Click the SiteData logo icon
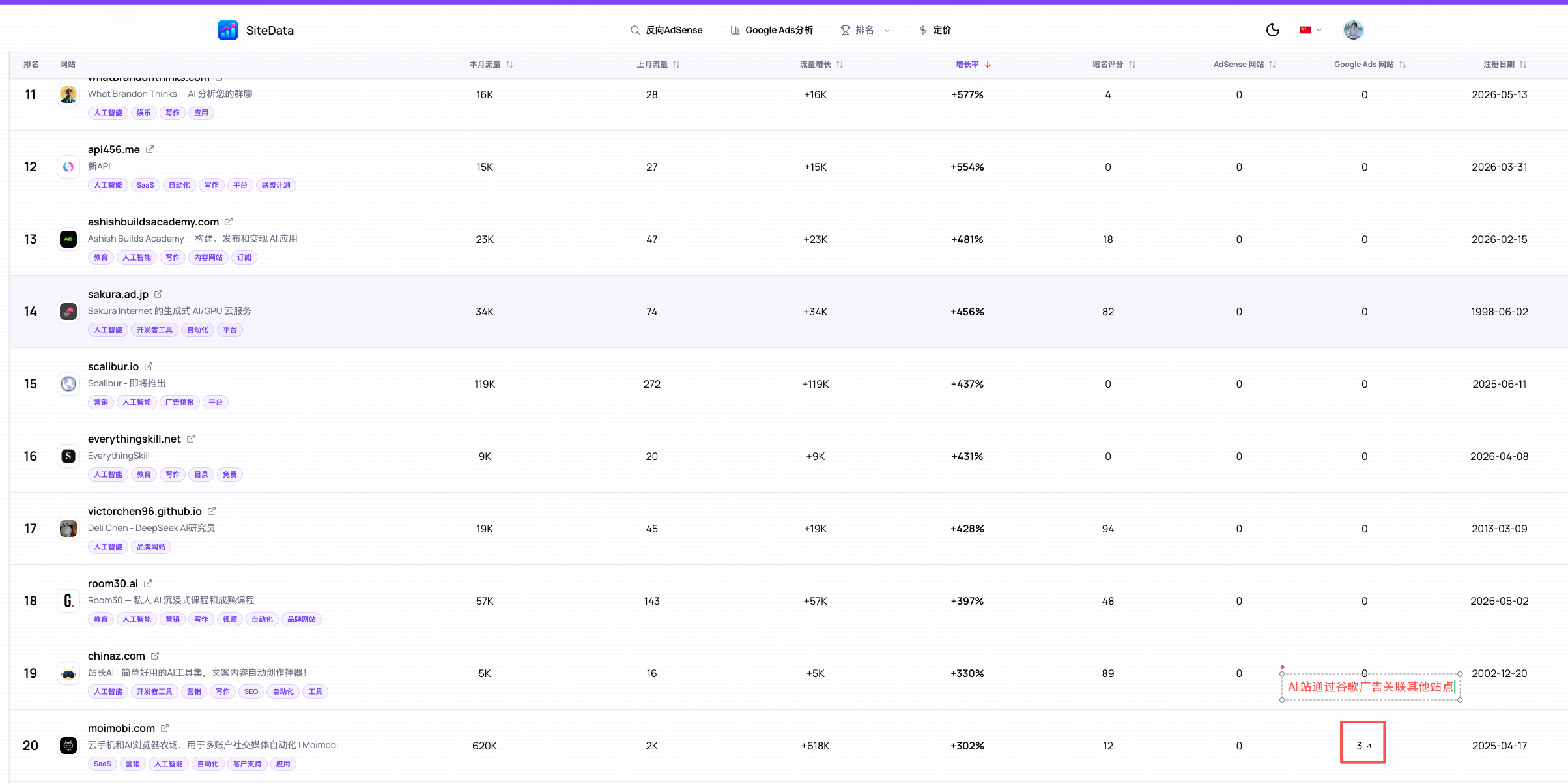This screenshot has width=1568, height=784. [x=228, y=30]
